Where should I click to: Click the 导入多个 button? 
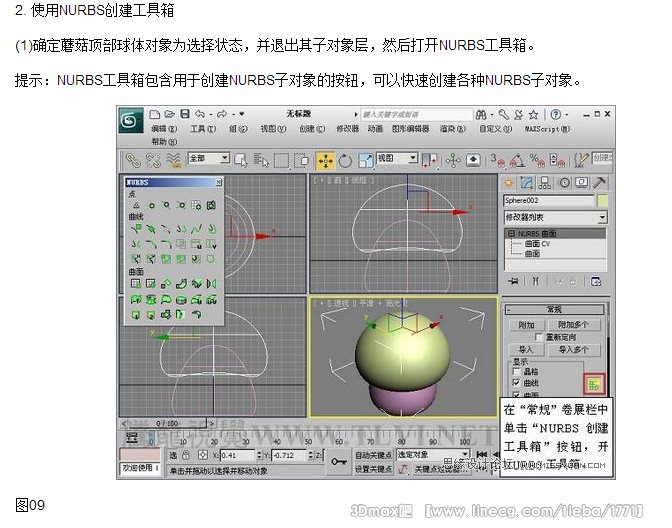click(573, 350)
